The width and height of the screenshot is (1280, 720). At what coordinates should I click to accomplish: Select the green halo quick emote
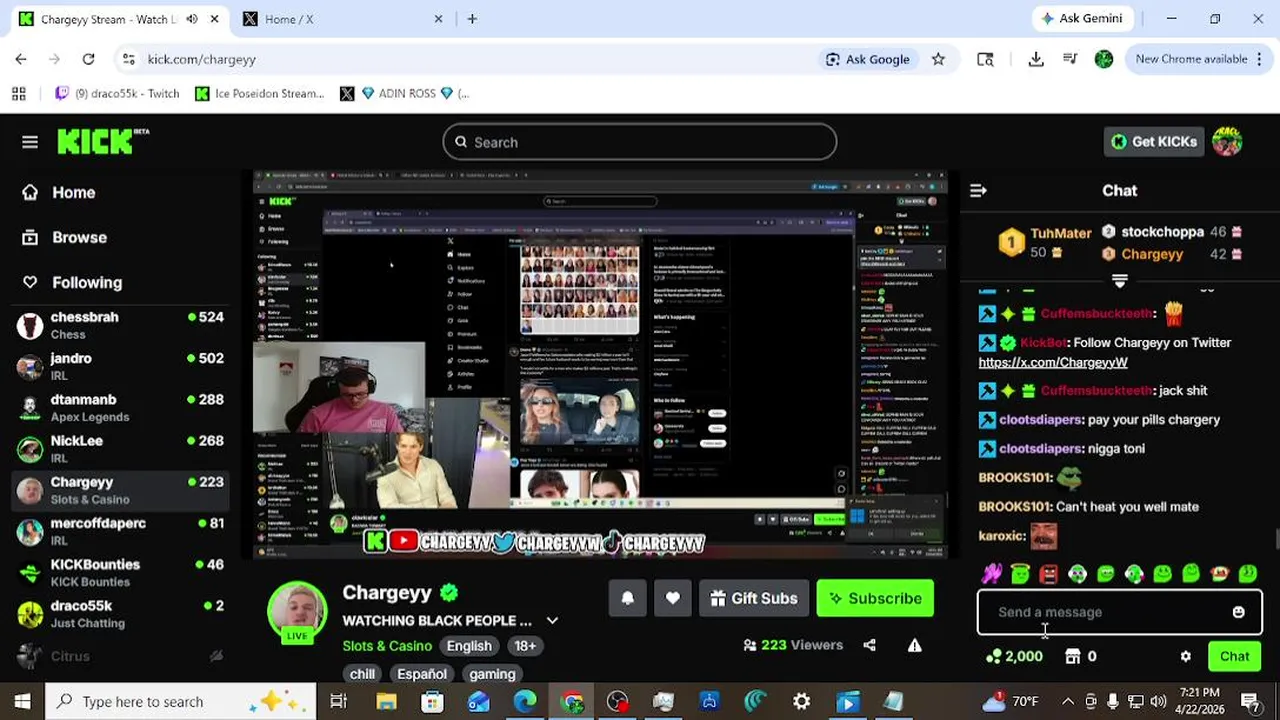point(1020,574)
